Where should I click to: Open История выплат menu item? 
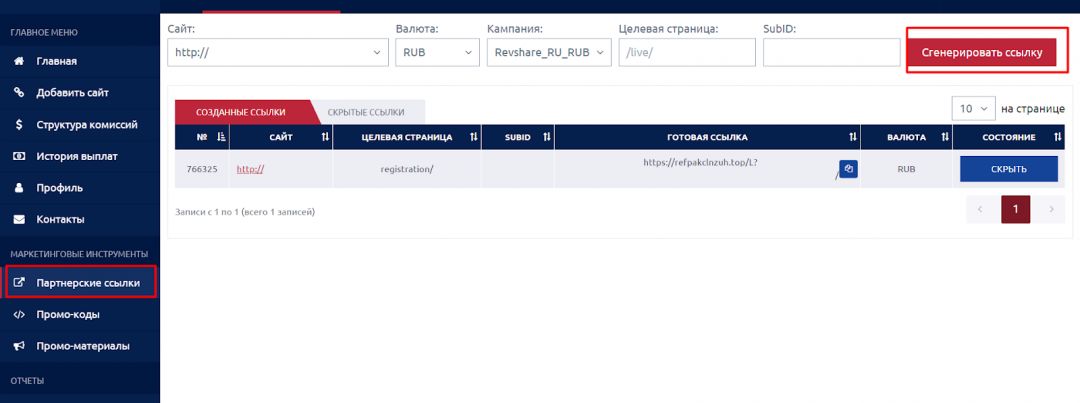coord(80,156)
